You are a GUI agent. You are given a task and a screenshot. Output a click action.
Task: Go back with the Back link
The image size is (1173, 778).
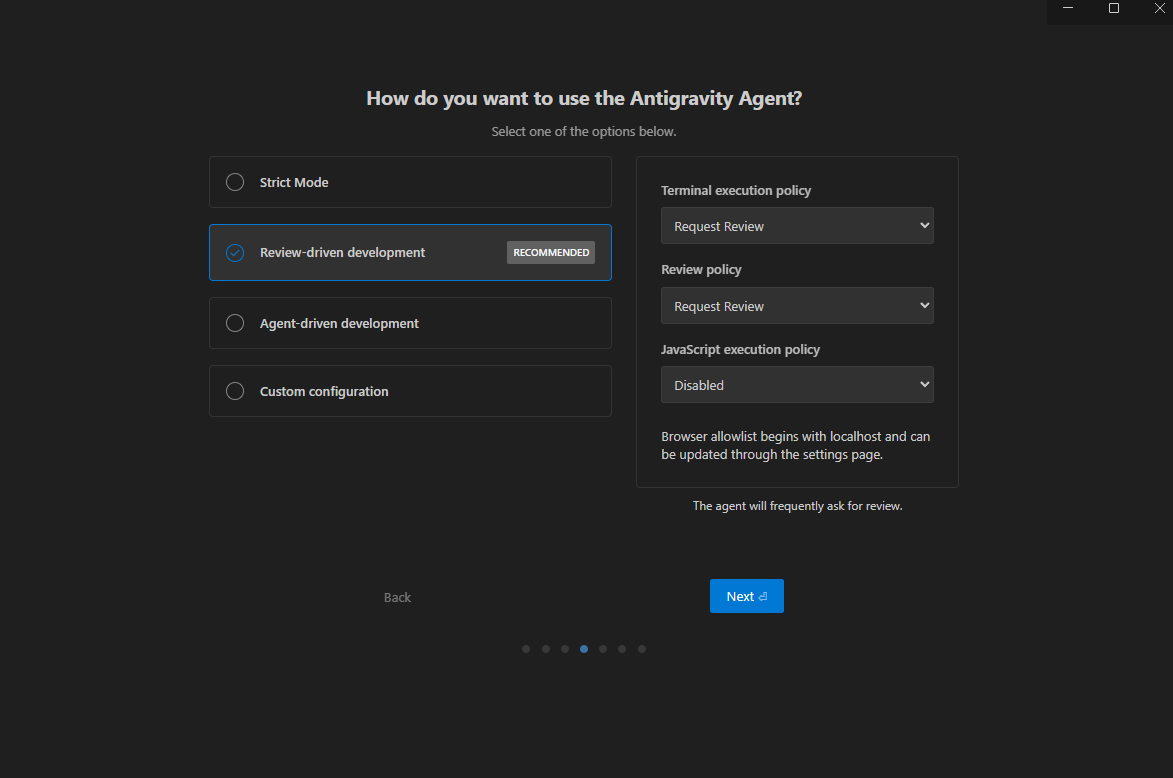click(x=397, y=597)
